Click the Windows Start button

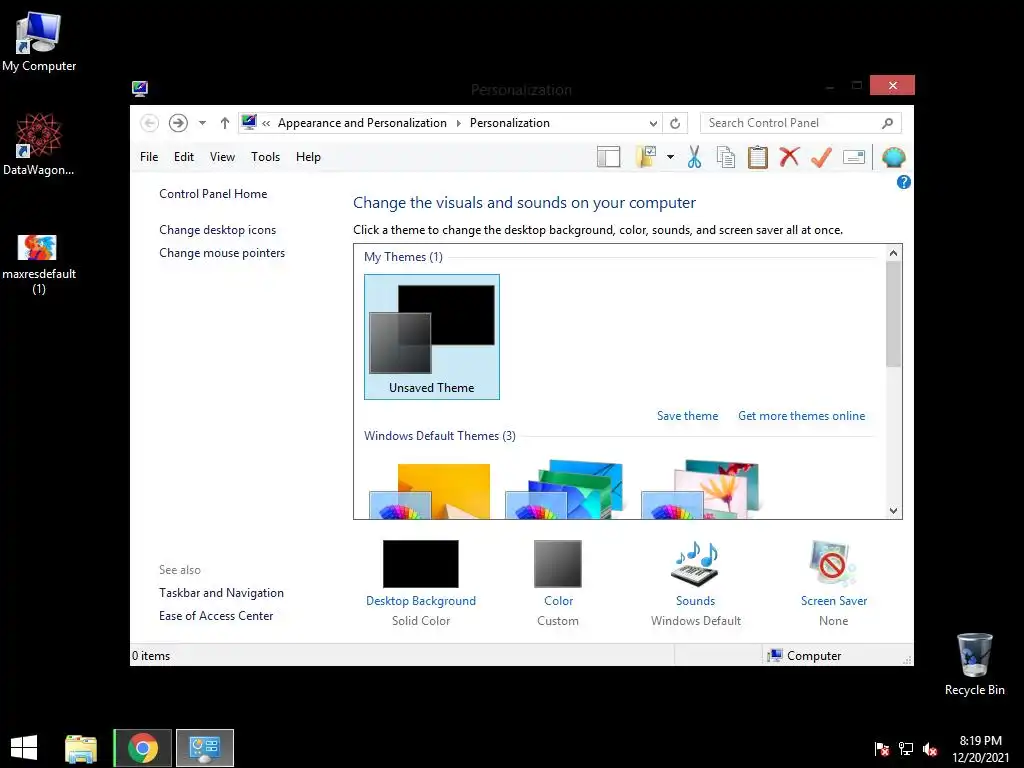click(x=24, y=748)
